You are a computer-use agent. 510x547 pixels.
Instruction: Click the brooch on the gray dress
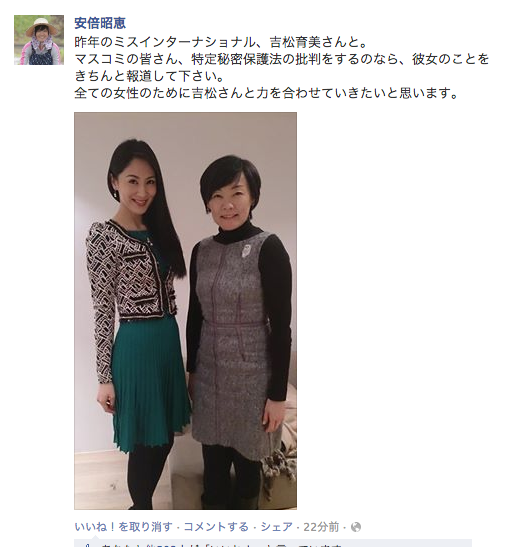[246, 250]
